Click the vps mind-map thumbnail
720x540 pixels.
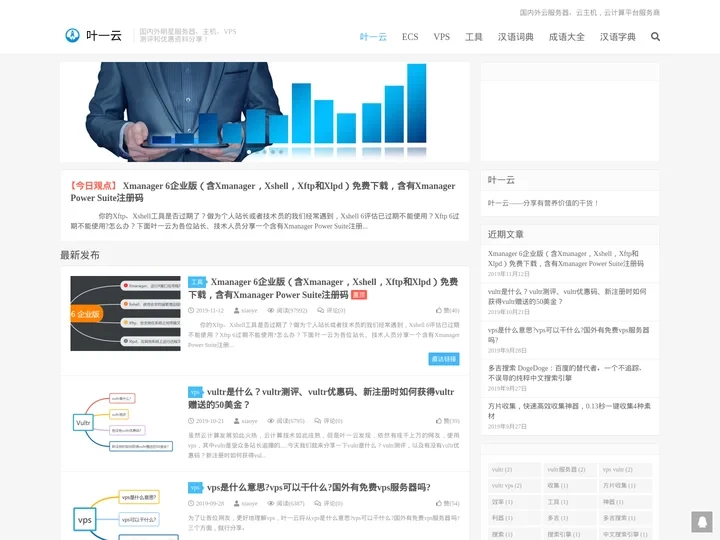coord(125,513)
